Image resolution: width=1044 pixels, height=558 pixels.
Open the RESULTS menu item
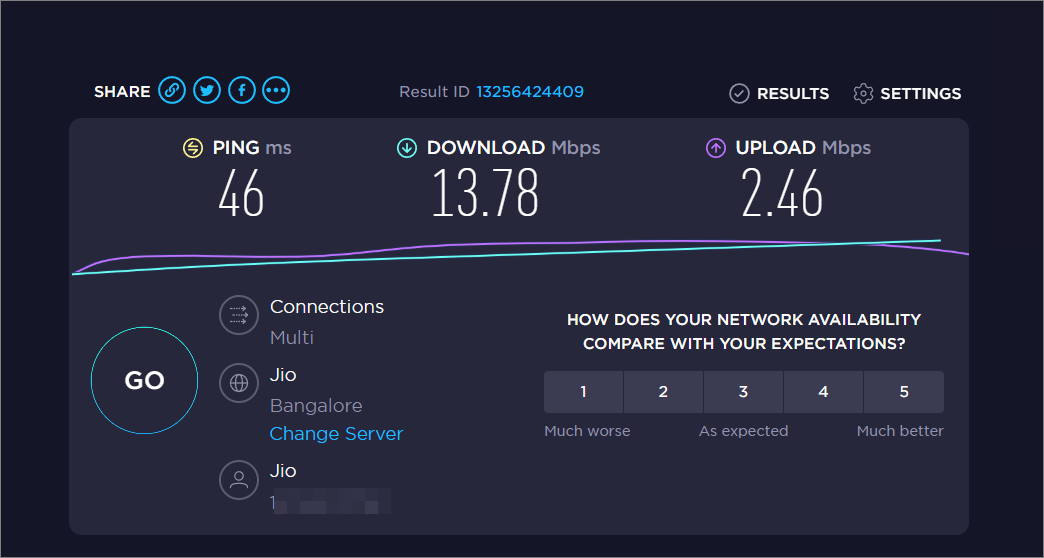pos(793,94)
